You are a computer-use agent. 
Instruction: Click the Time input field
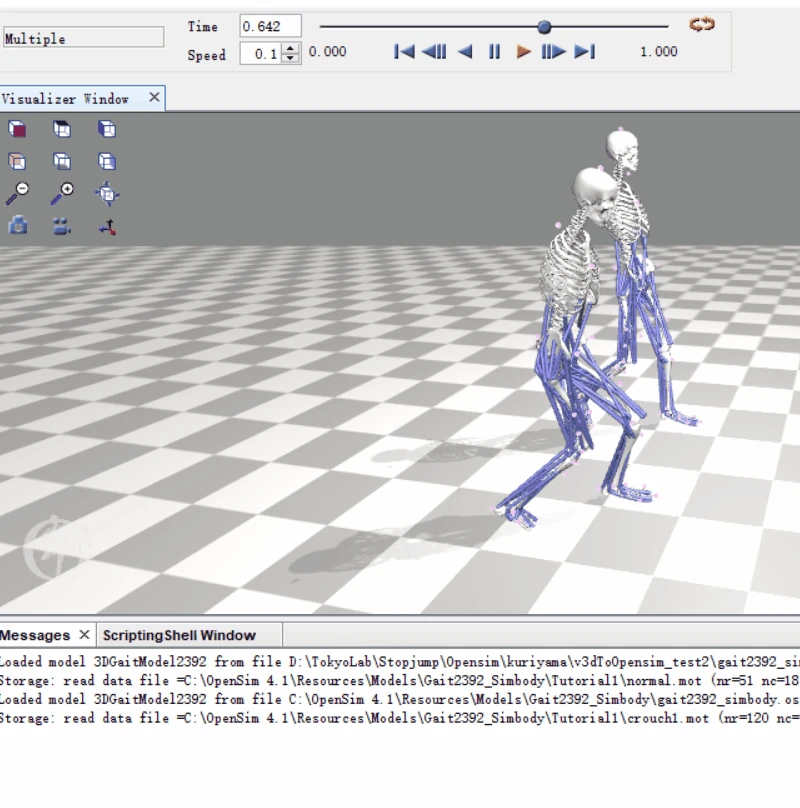coord(269,26)
